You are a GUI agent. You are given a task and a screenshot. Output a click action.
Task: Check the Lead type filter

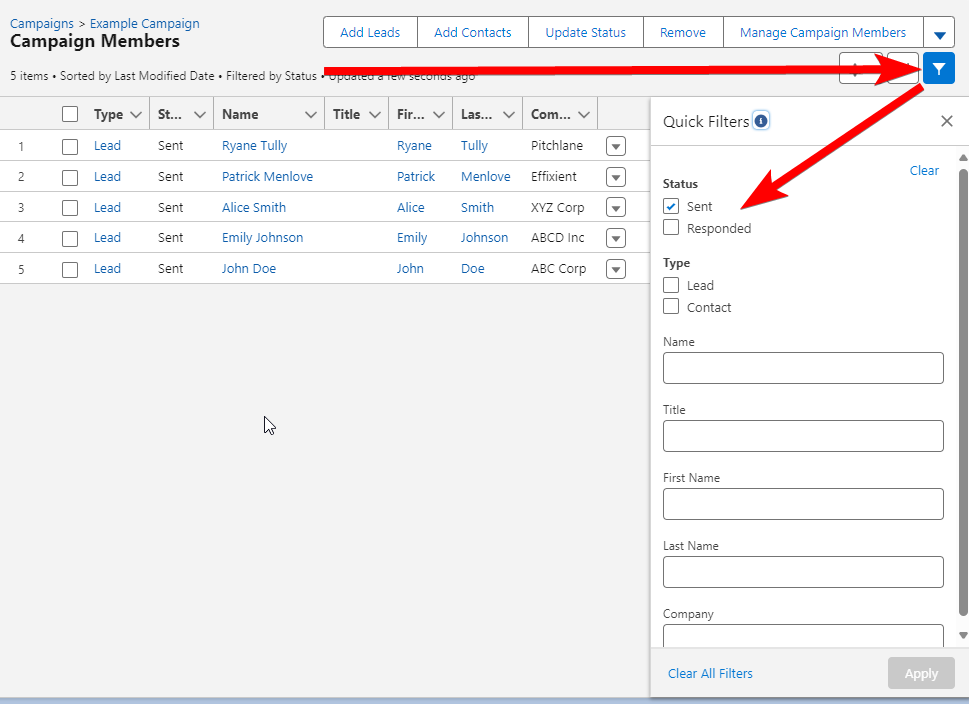671,285
